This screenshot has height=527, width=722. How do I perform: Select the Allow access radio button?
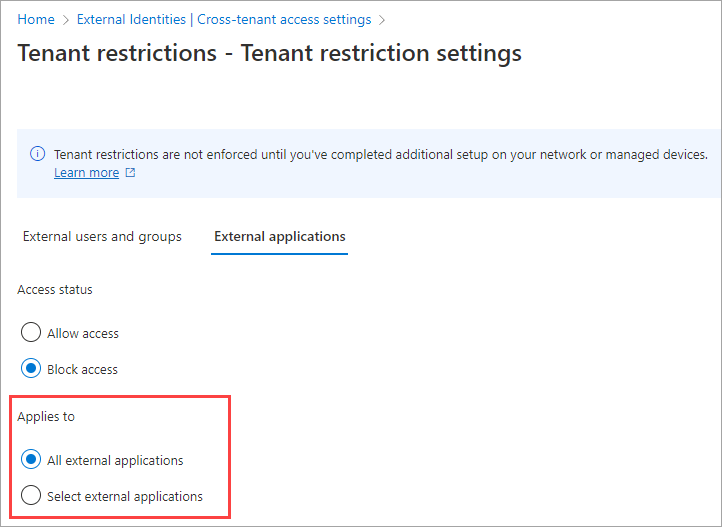(x=31, y=333)
